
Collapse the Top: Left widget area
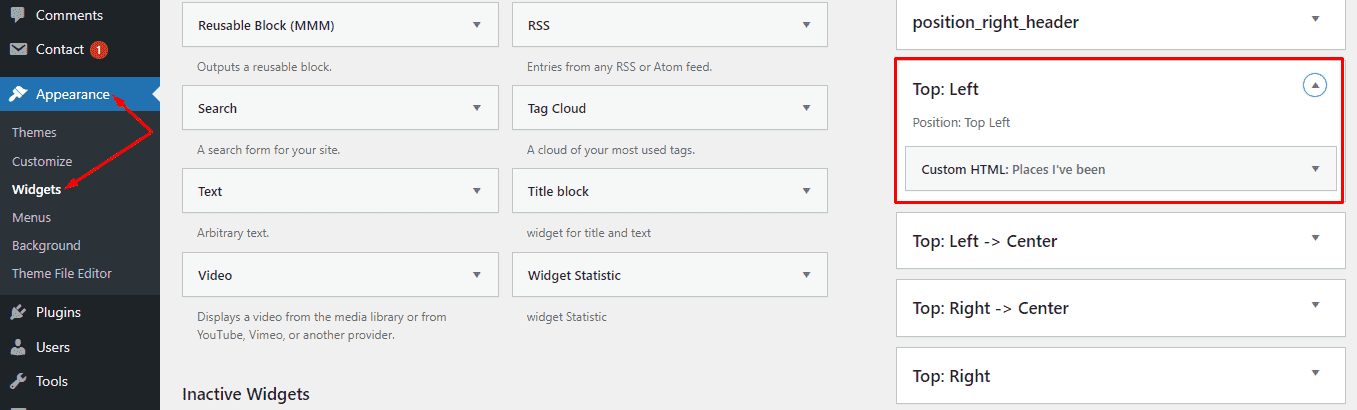coord(1315,86)
